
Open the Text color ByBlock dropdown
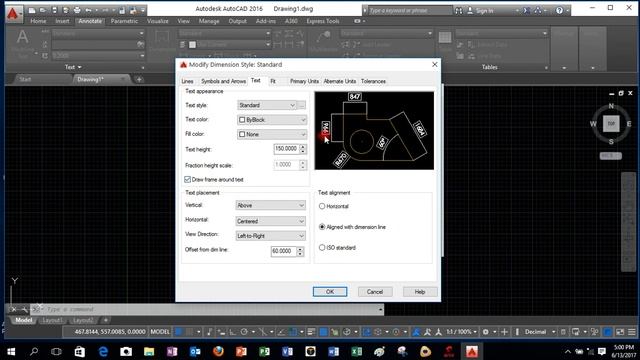[x=272, y=120]
